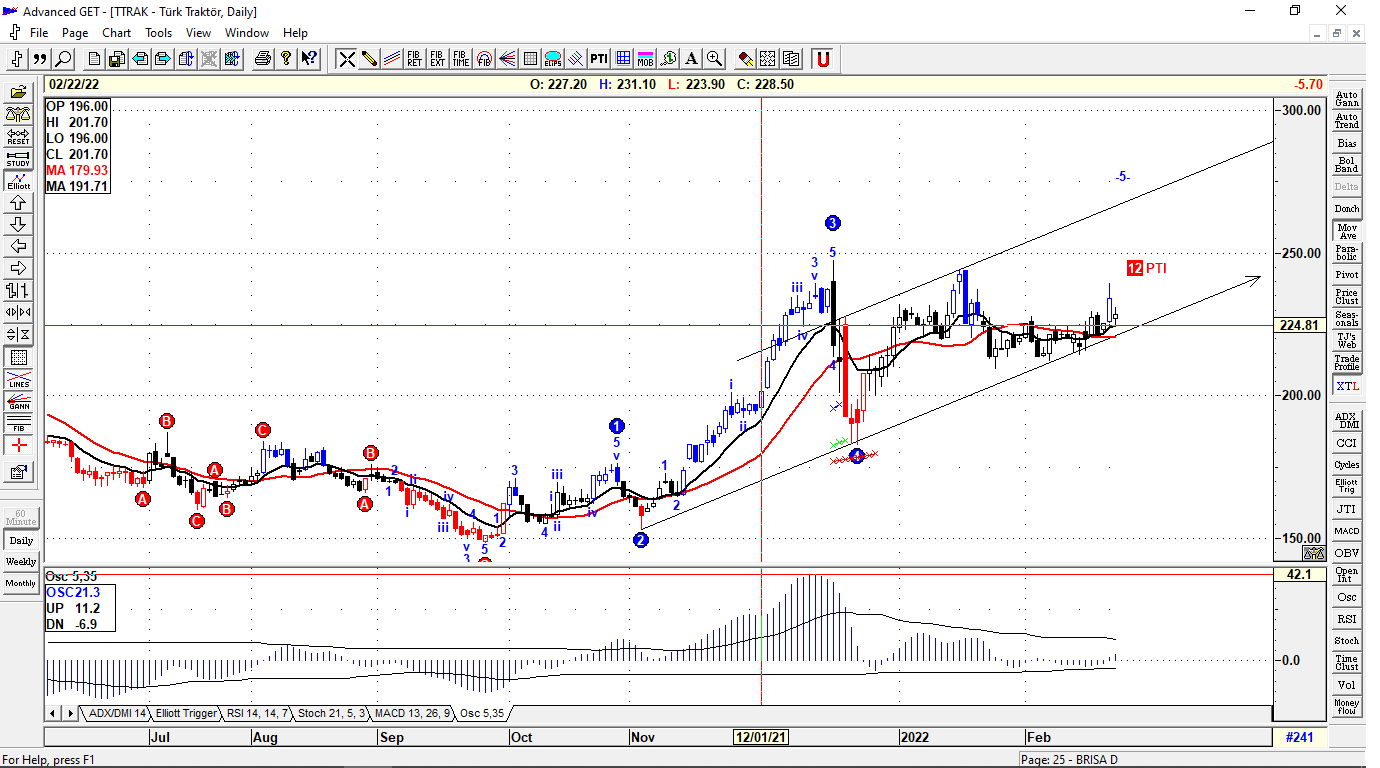Select the MOB make-or-break tool

(645, 59)
